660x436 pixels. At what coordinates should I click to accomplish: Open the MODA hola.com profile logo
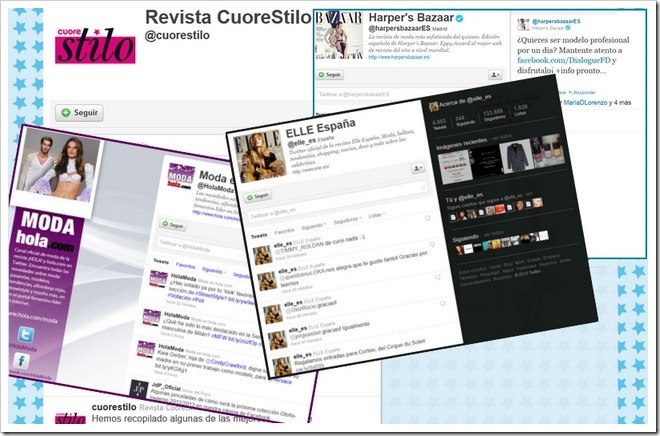click(x=181, y=176)
